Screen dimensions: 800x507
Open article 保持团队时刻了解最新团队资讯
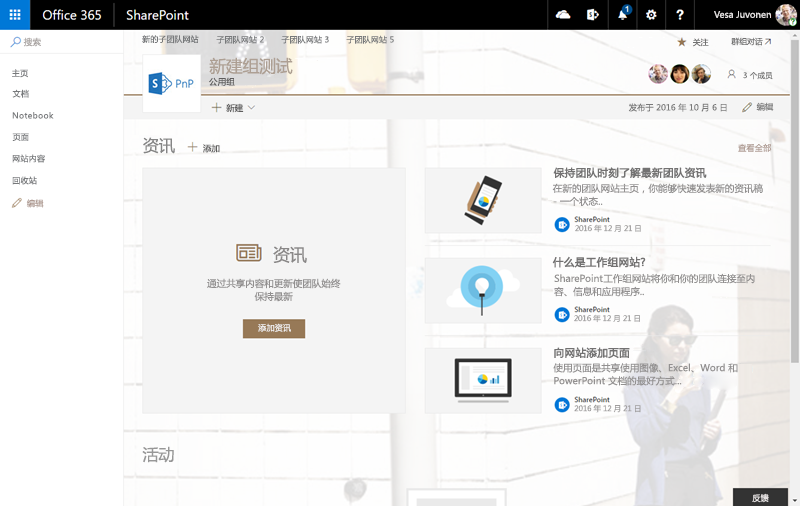click(x=630, y=173)
